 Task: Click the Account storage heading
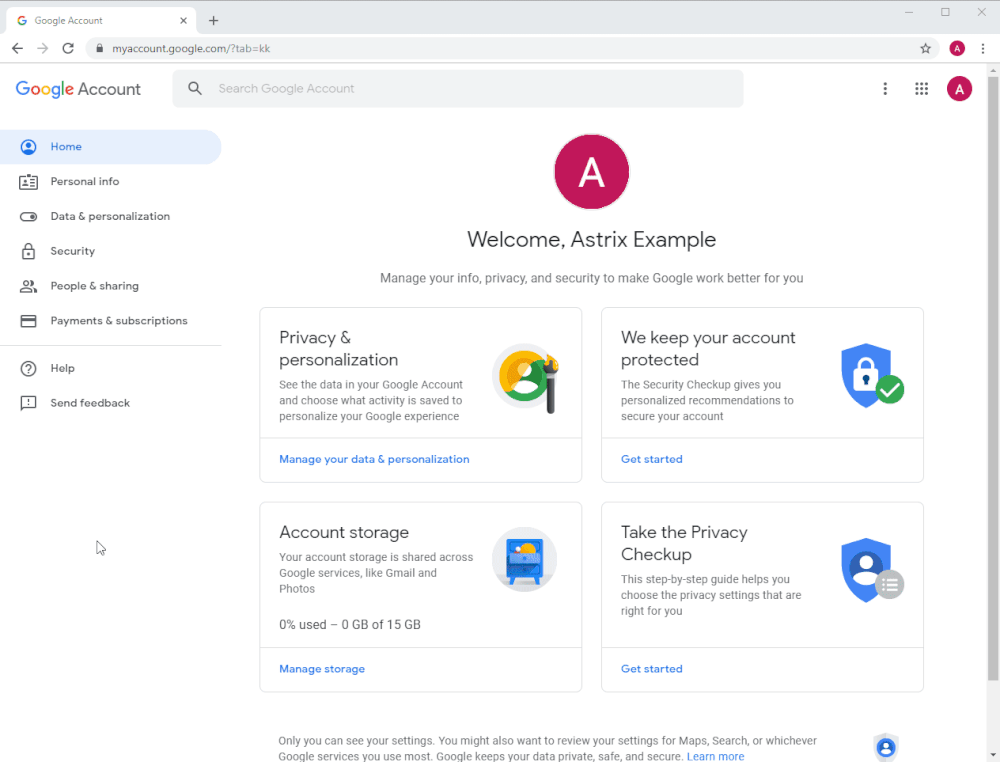[x=344, y=532]
